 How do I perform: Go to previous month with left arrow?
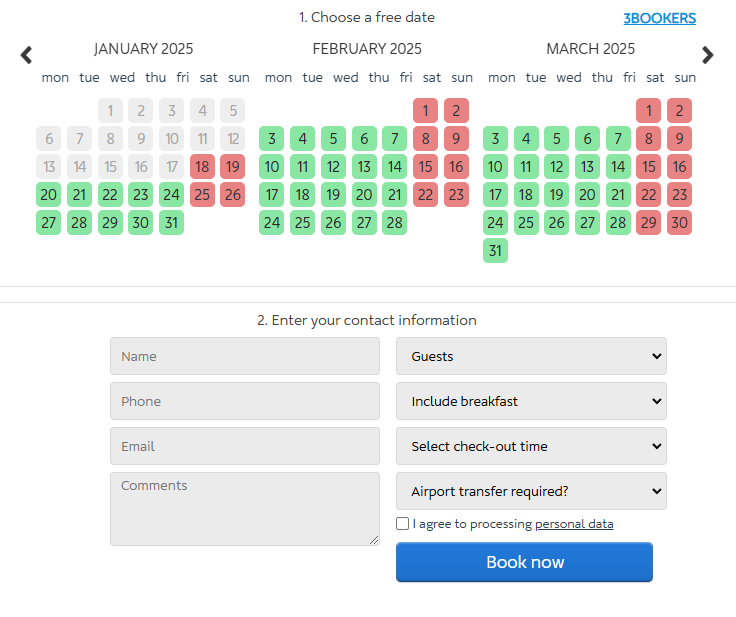point(27,55)
